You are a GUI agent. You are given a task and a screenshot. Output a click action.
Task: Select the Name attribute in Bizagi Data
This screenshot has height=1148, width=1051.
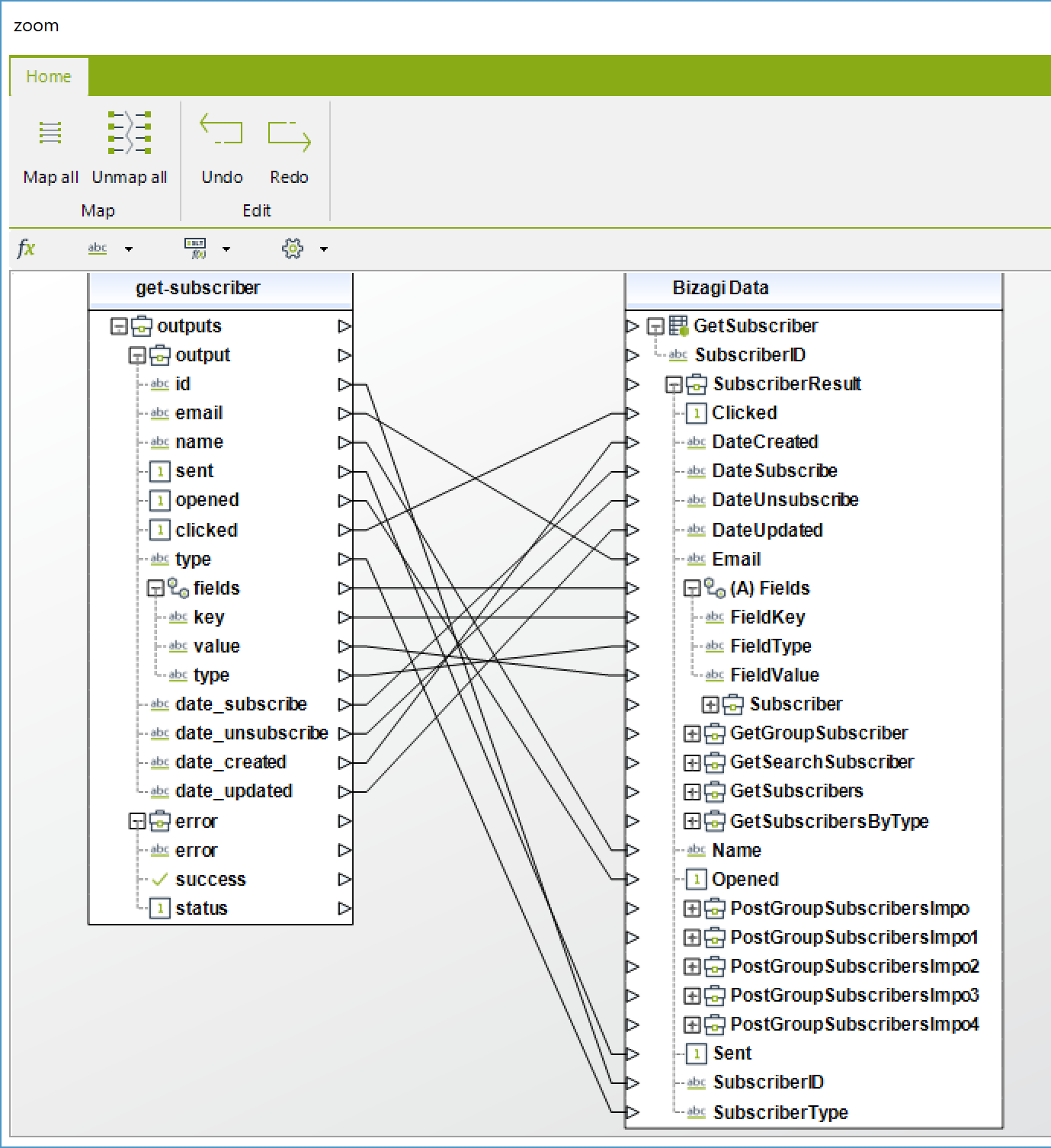736,851
